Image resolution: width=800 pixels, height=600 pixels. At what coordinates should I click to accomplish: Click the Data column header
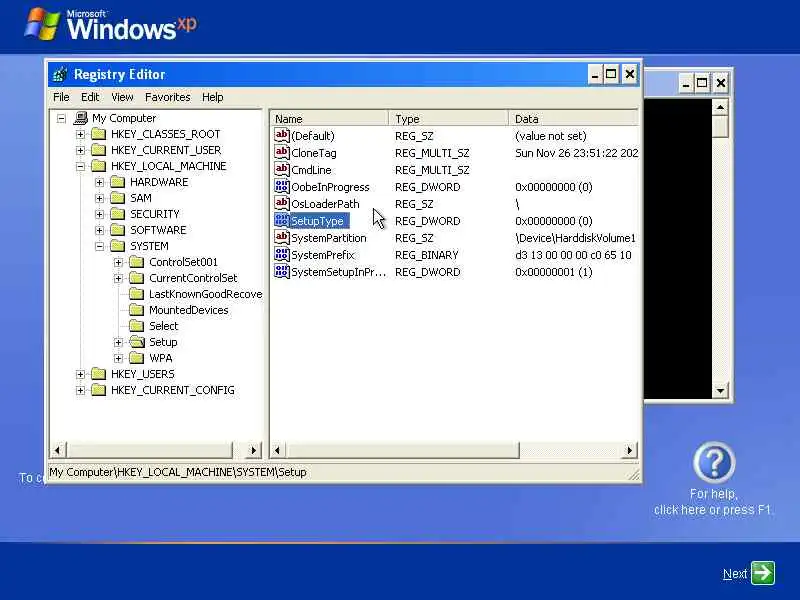pyautogui.click(x=573, y=119)
